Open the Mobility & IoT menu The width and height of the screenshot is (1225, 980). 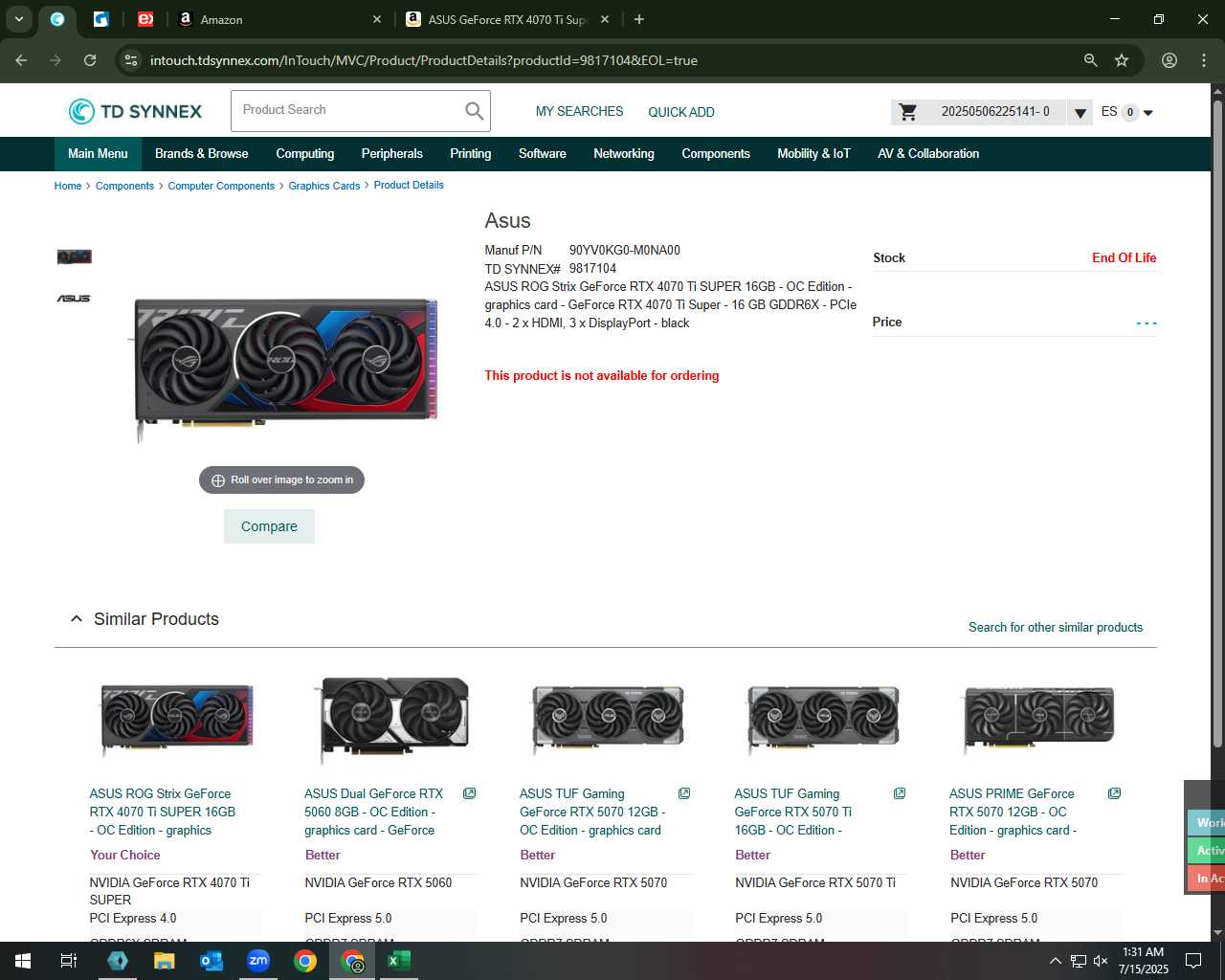(813, 154)
